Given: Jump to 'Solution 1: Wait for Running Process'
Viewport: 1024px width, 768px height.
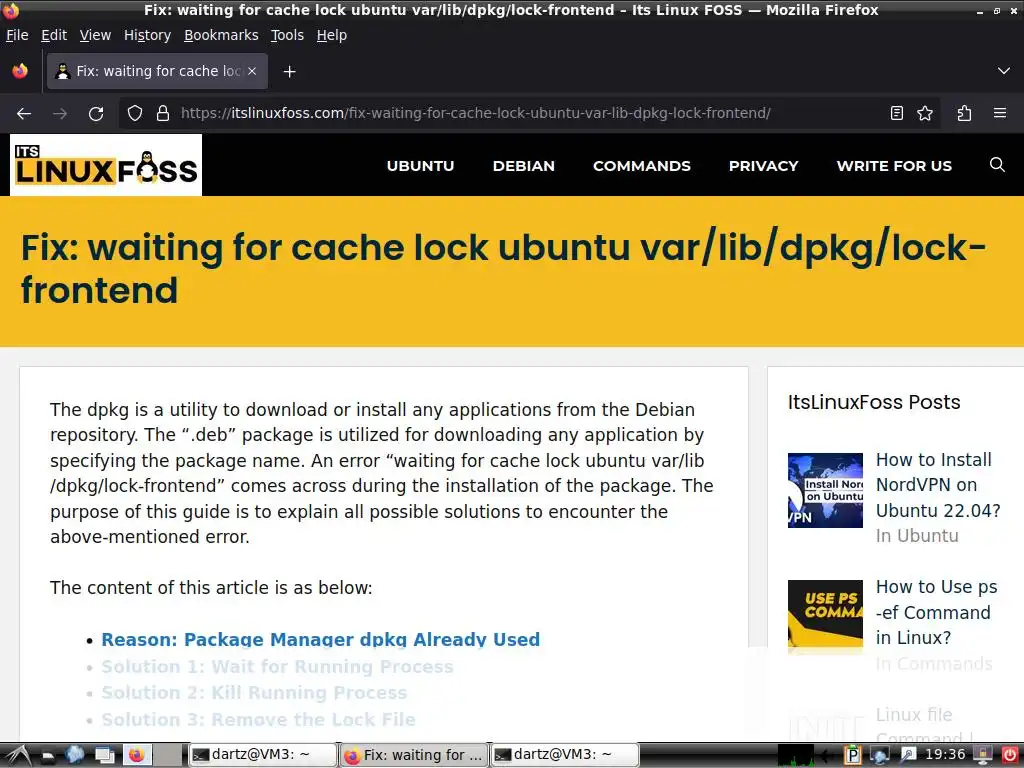Looking at the screenshot, I should 277,666.
